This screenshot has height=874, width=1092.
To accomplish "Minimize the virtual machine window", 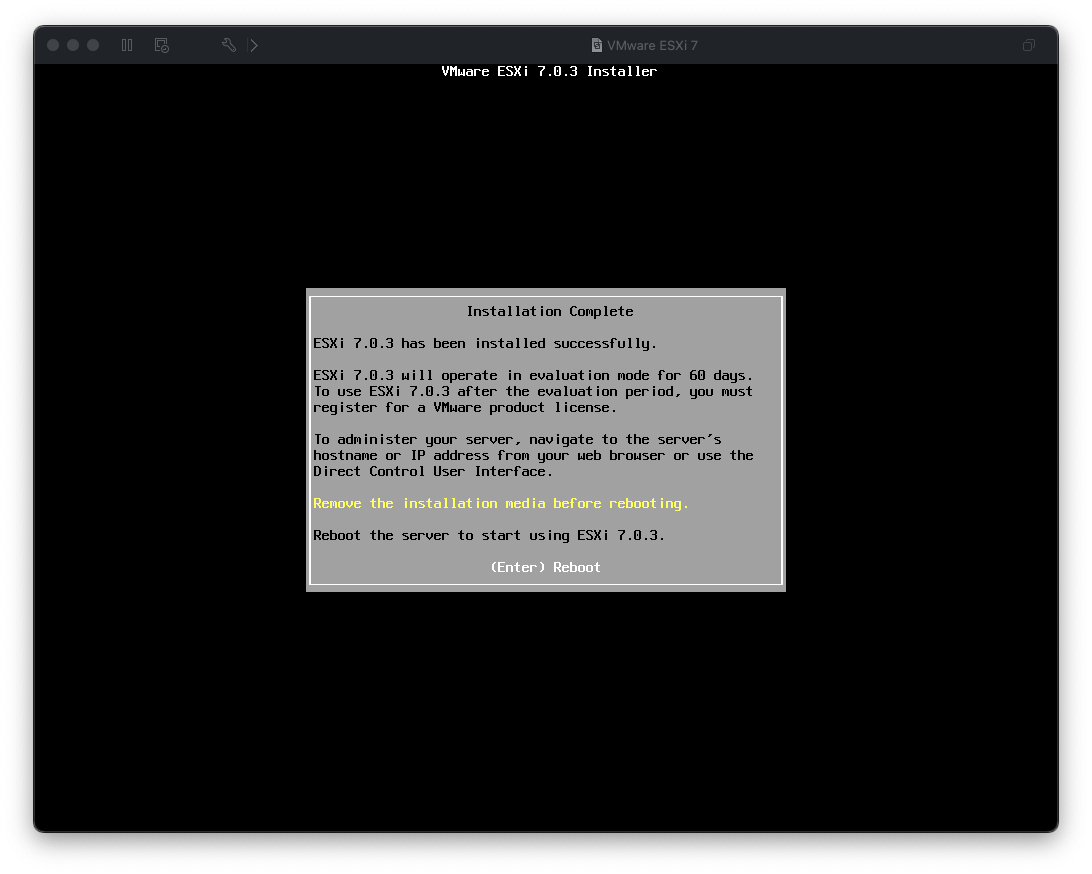I will click(x=73, y=45).
